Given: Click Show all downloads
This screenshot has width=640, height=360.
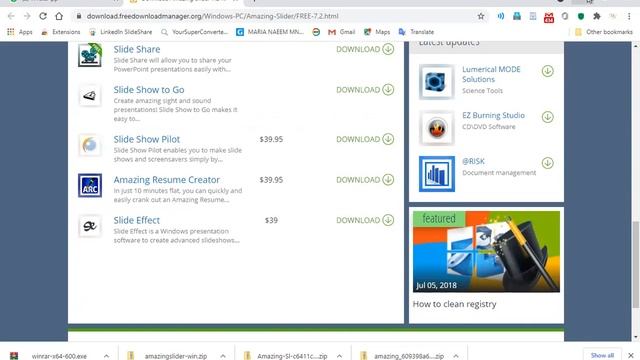Looking at the screenshot, I should 602,356.
